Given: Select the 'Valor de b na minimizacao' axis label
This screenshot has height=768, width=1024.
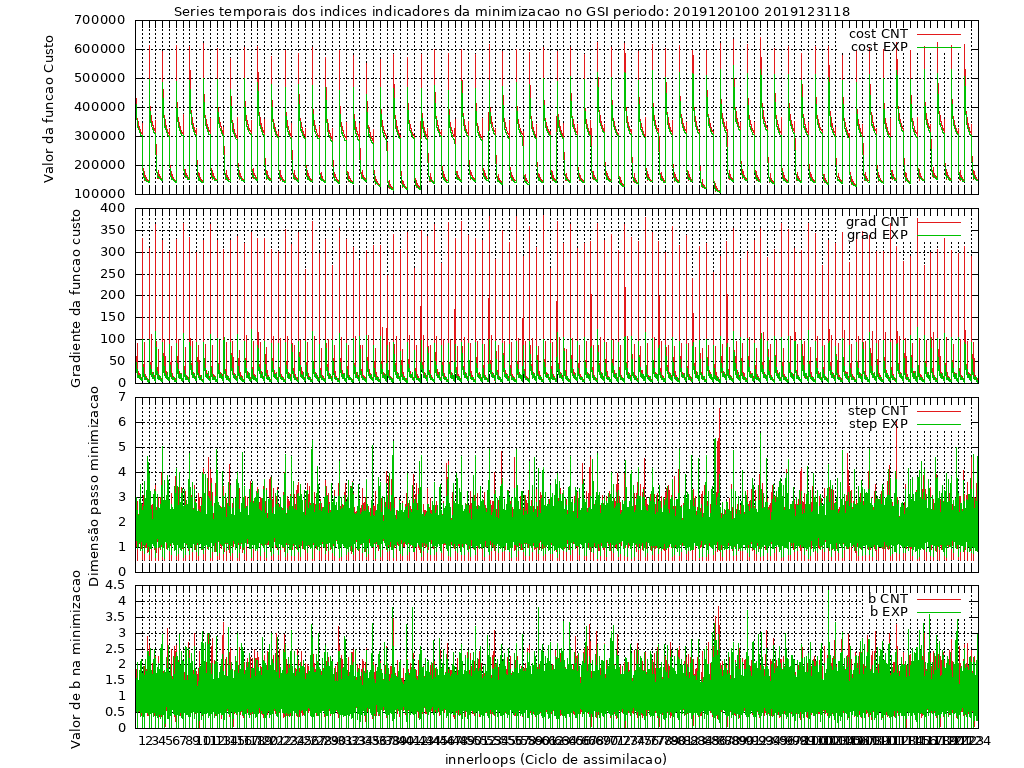Looking at the screenshot, I should coord(76,658).
